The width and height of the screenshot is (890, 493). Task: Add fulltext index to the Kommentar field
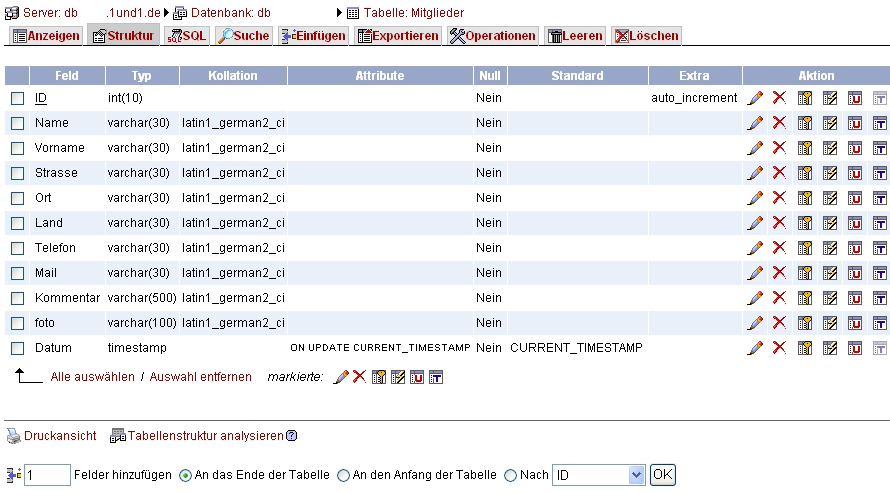[x=880, y=298]
